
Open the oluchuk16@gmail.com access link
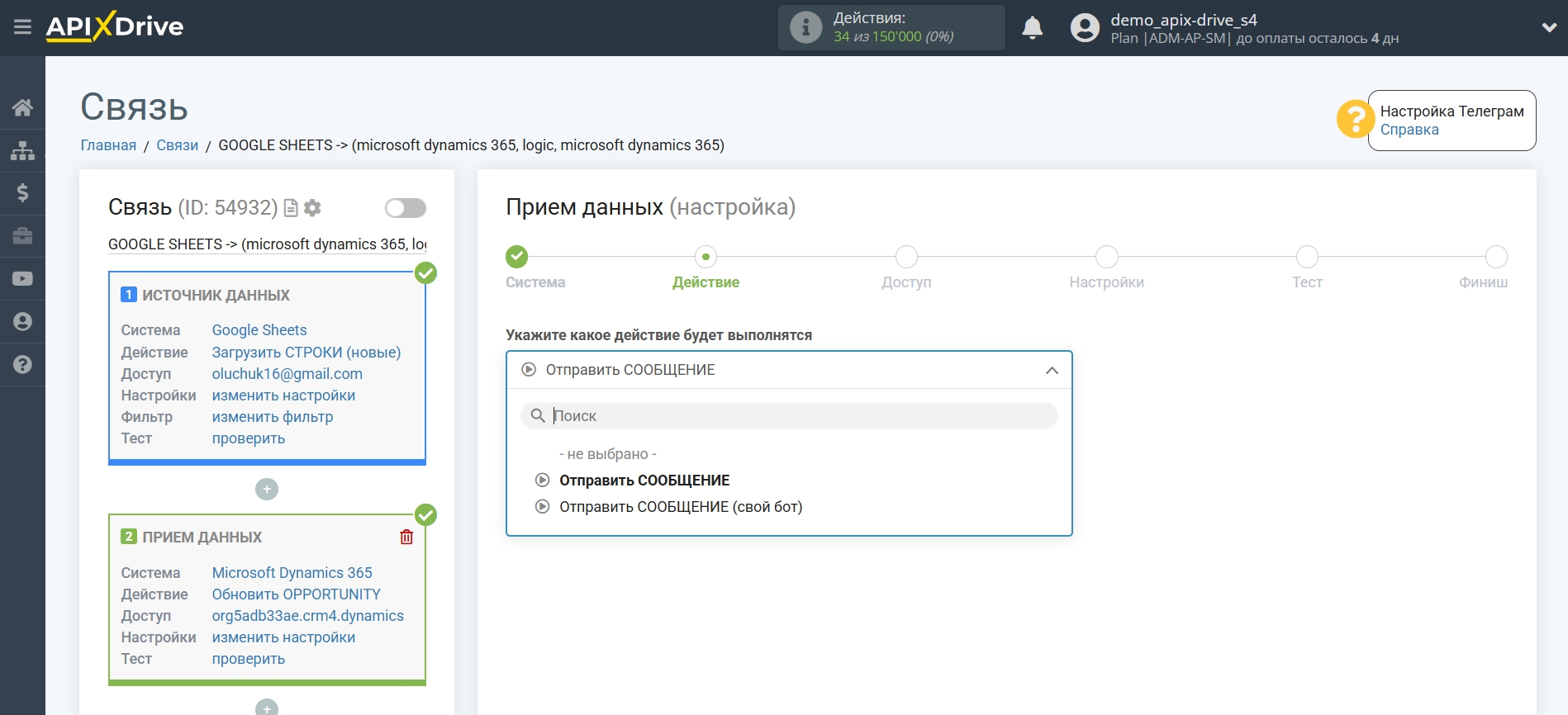[x=287, y=374]
